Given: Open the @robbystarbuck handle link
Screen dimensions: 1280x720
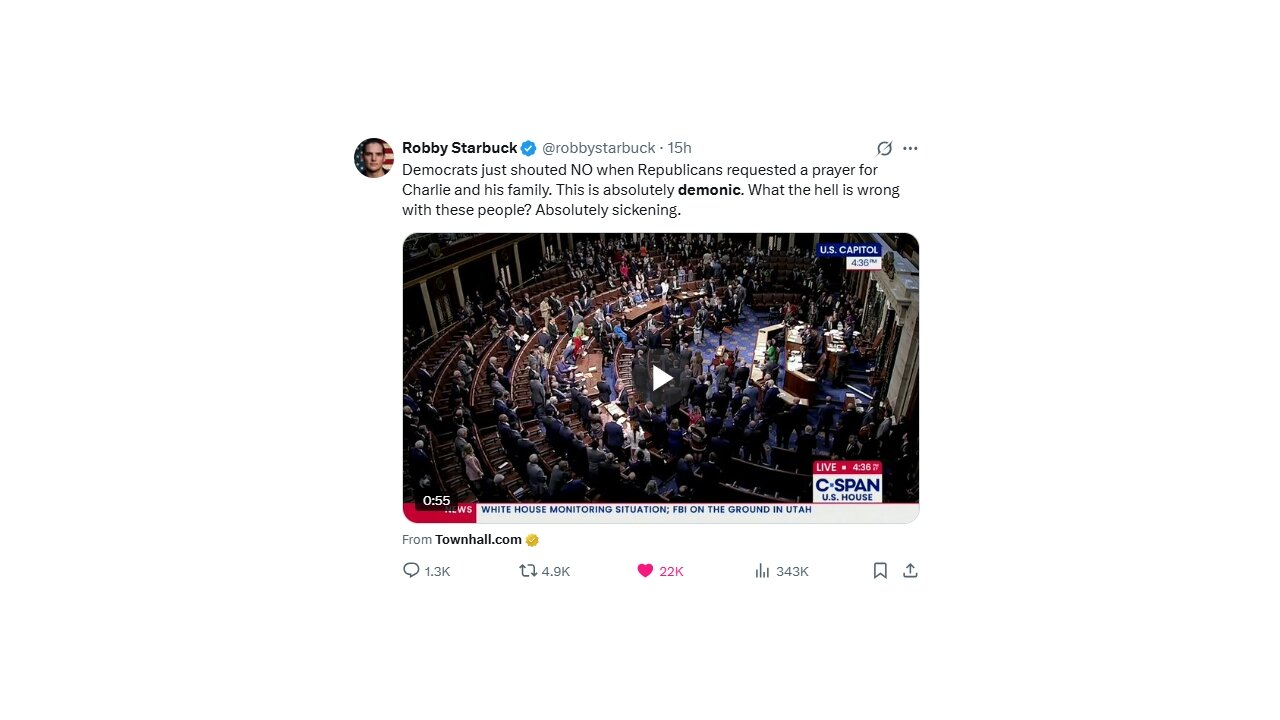Looking at the screenshot, I should tap(599, 148).
